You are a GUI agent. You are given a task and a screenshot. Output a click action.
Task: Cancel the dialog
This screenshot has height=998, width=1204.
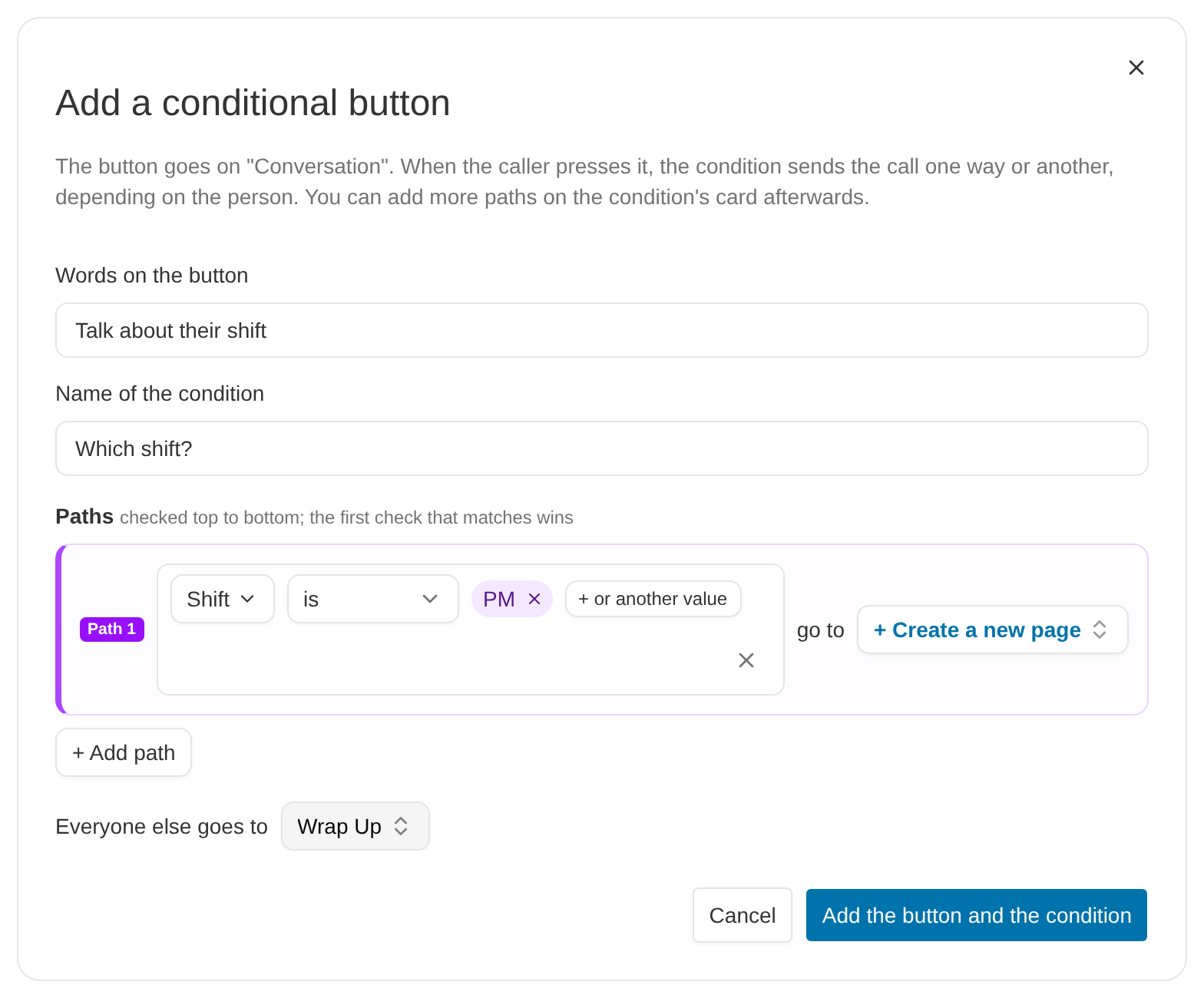coord(743,915)
